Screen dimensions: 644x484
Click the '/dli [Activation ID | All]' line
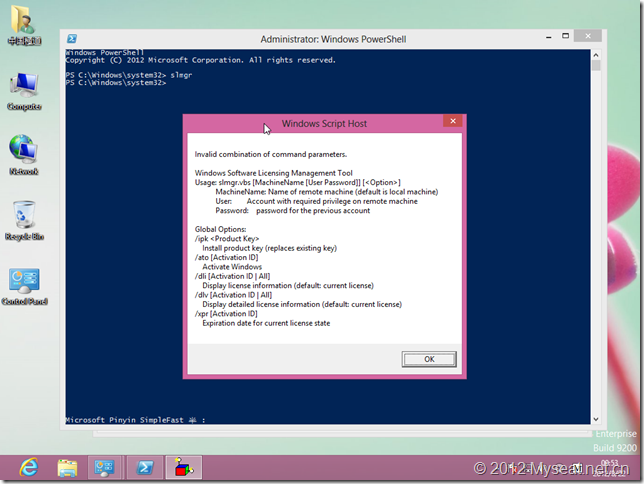[232, 276]
